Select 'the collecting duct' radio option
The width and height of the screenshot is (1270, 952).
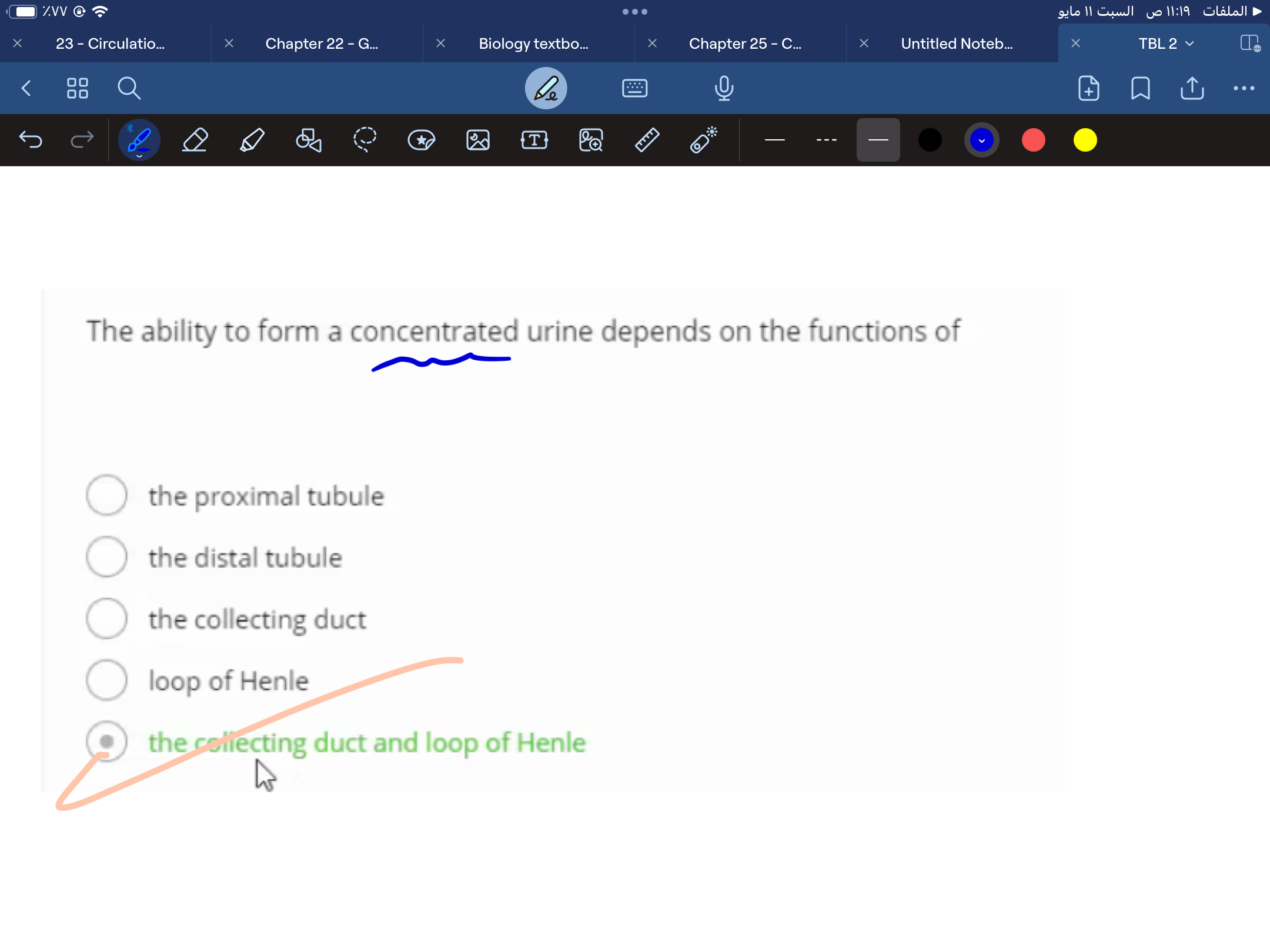click(x=106, y=618)
